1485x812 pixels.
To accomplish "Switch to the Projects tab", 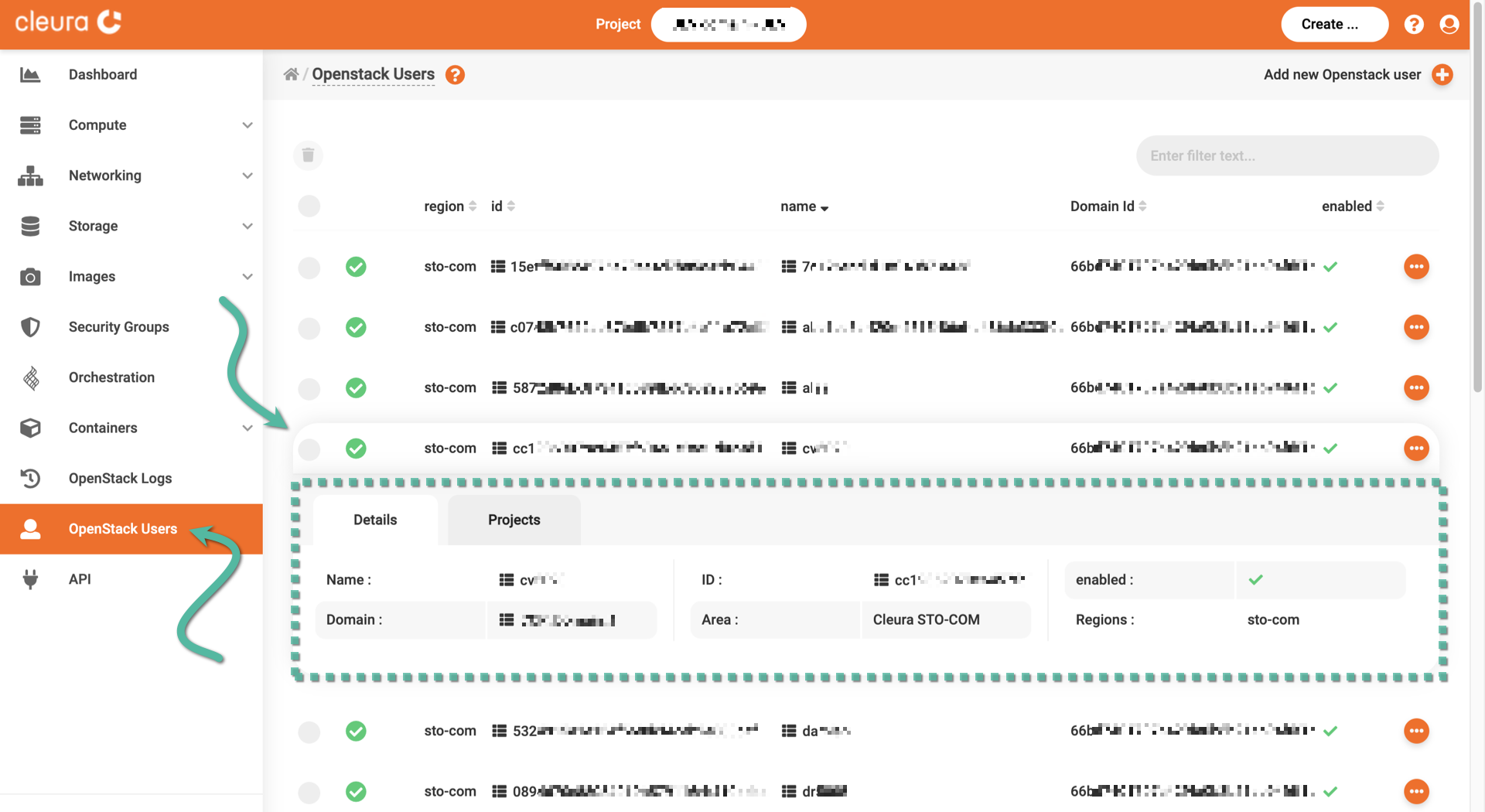I will (x=514, y=520).
